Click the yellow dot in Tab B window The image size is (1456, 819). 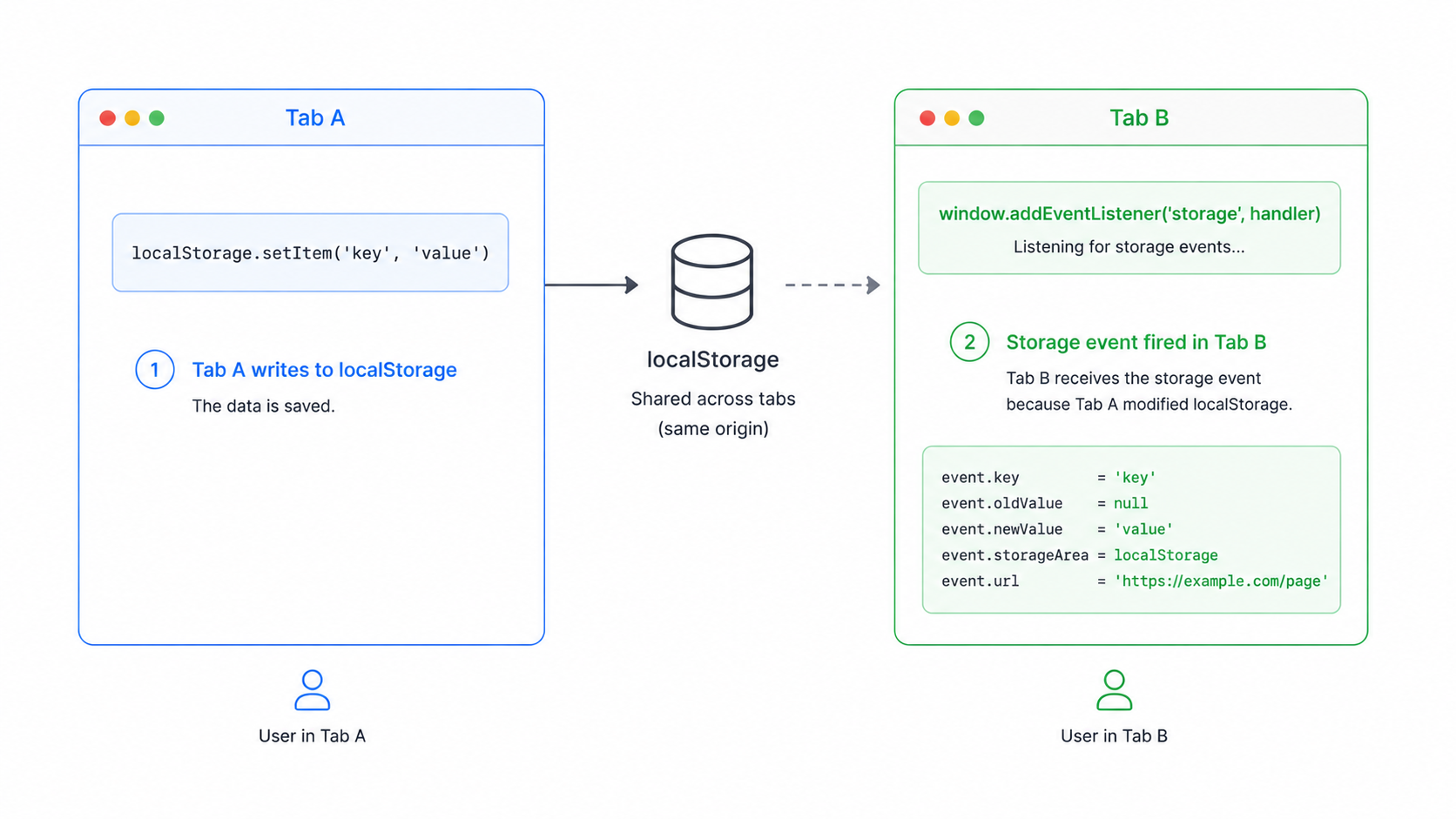pyautogui.click(x=952, y=118)
